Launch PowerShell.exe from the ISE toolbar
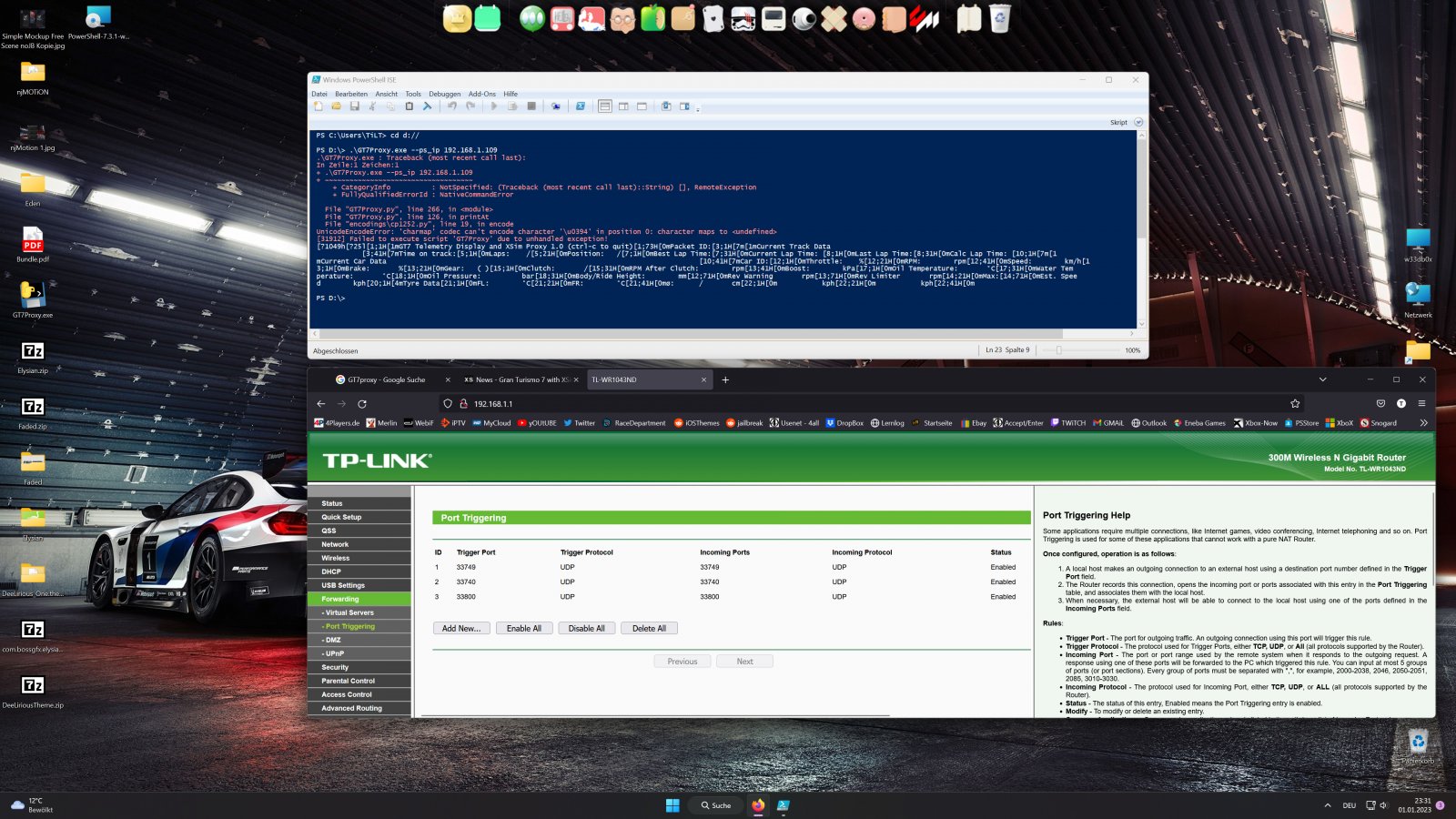 tap(580, 106)
